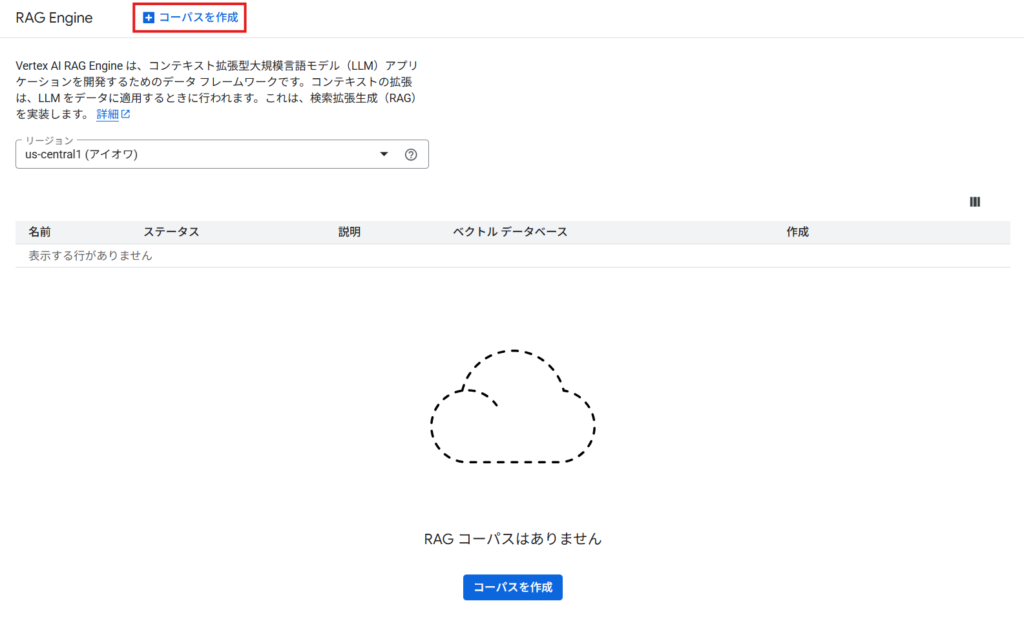The image size is (1024, 632).
Task: Click the 説明 column header
Action: pos(349,232)
